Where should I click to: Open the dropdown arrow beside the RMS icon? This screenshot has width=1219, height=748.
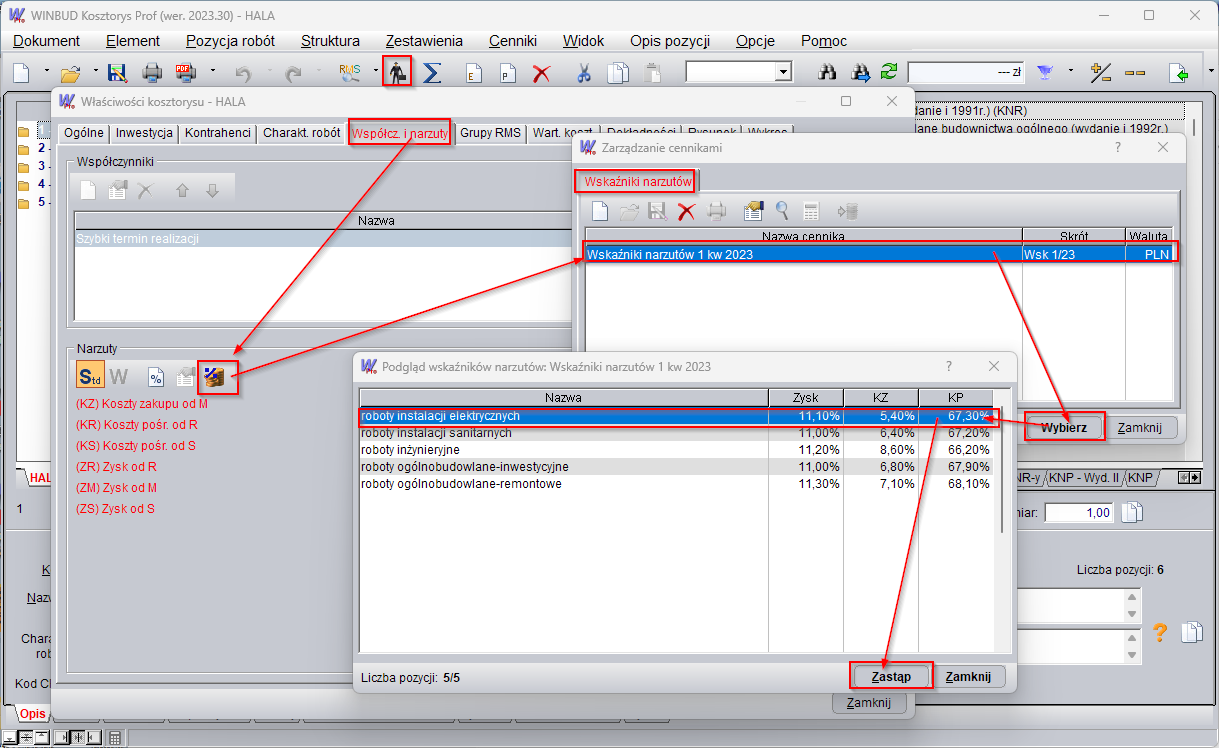pos(376,73)
